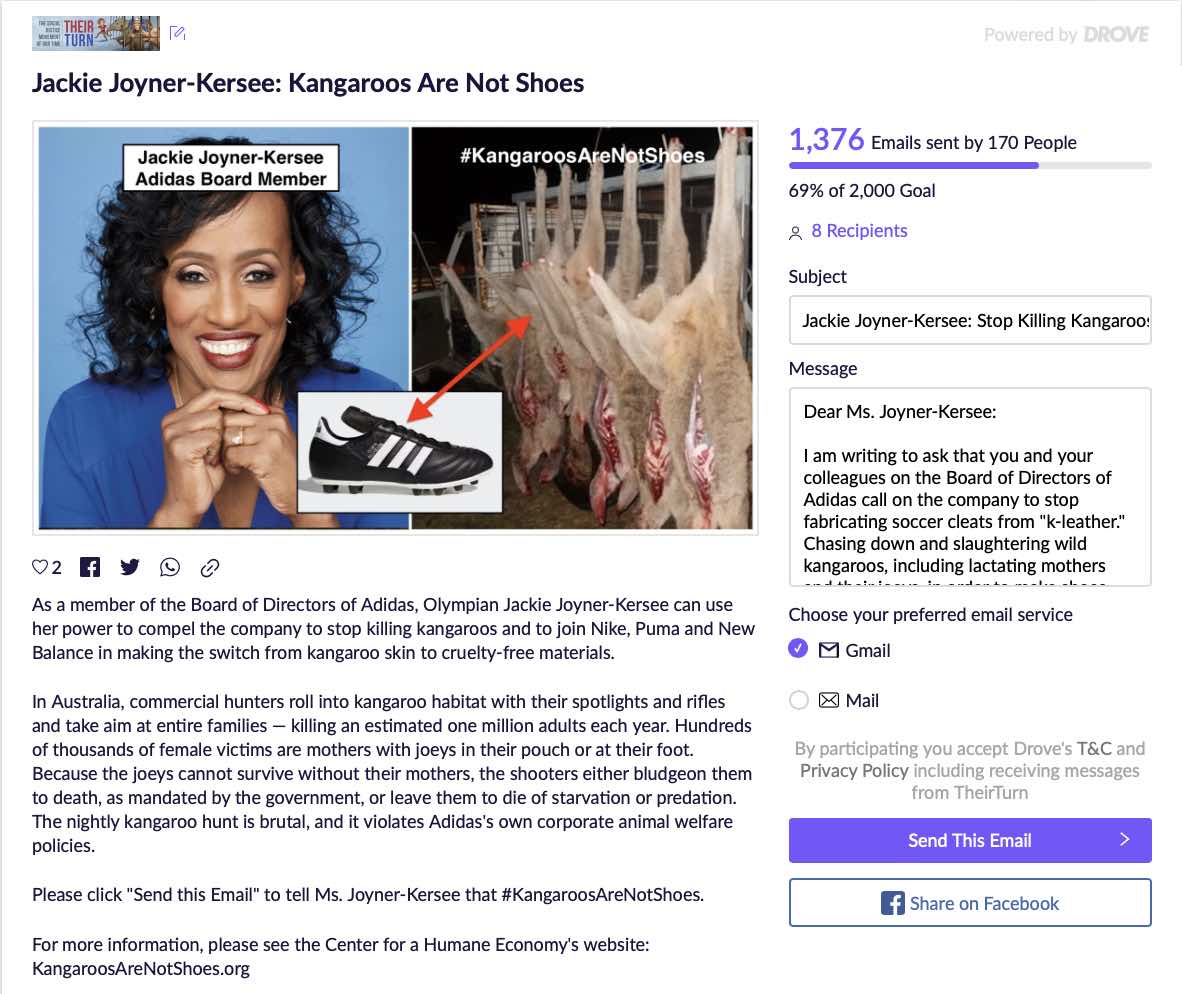
Task: Click Send This Email button
Action: click(x=969, y=840)
